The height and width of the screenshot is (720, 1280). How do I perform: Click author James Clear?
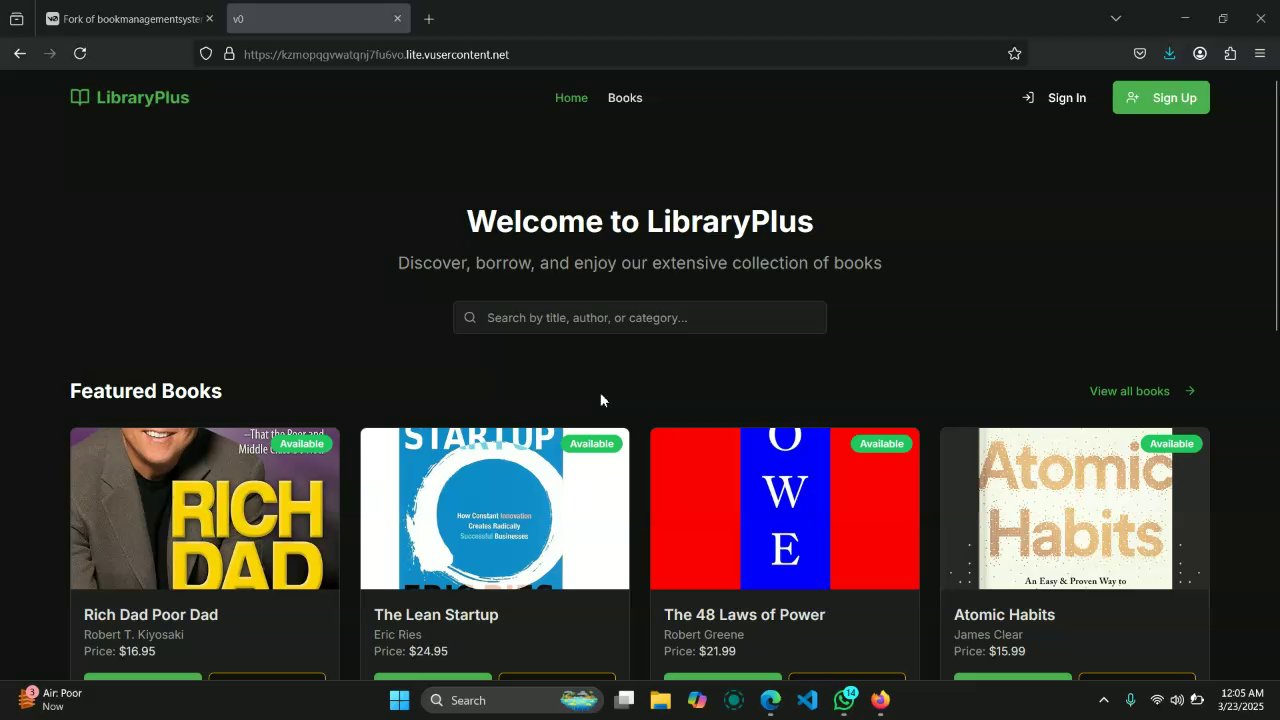click(988, 635)
